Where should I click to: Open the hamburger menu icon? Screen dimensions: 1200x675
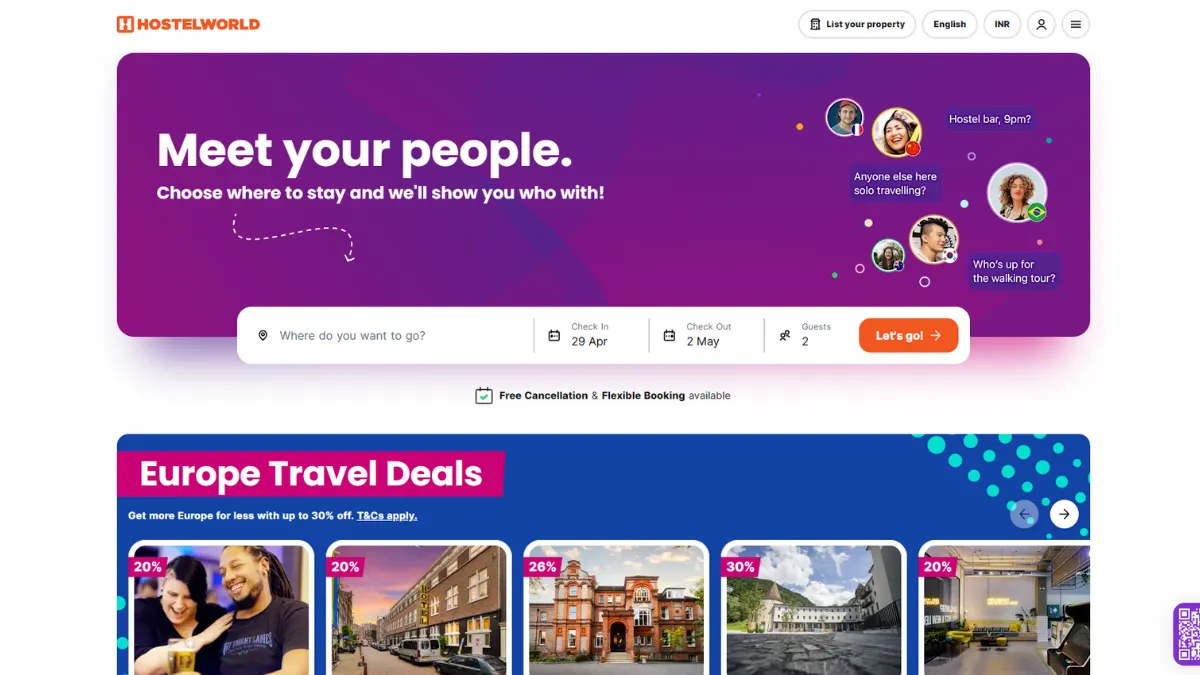[1075, 24]
